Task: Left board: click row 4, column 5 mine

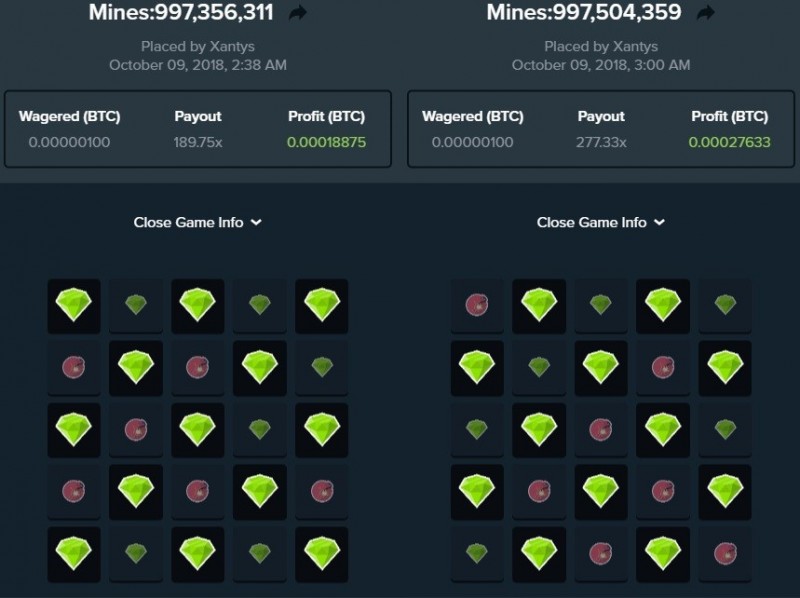Action: tap(321, 491)
